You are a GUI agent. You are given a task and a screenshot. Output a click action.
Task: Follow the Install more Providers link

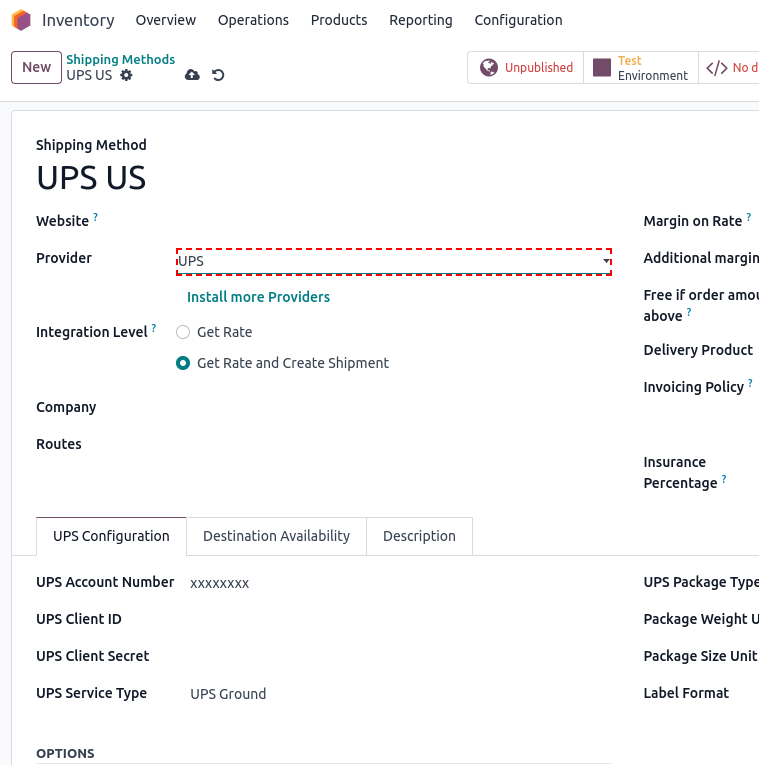point(259,297)
